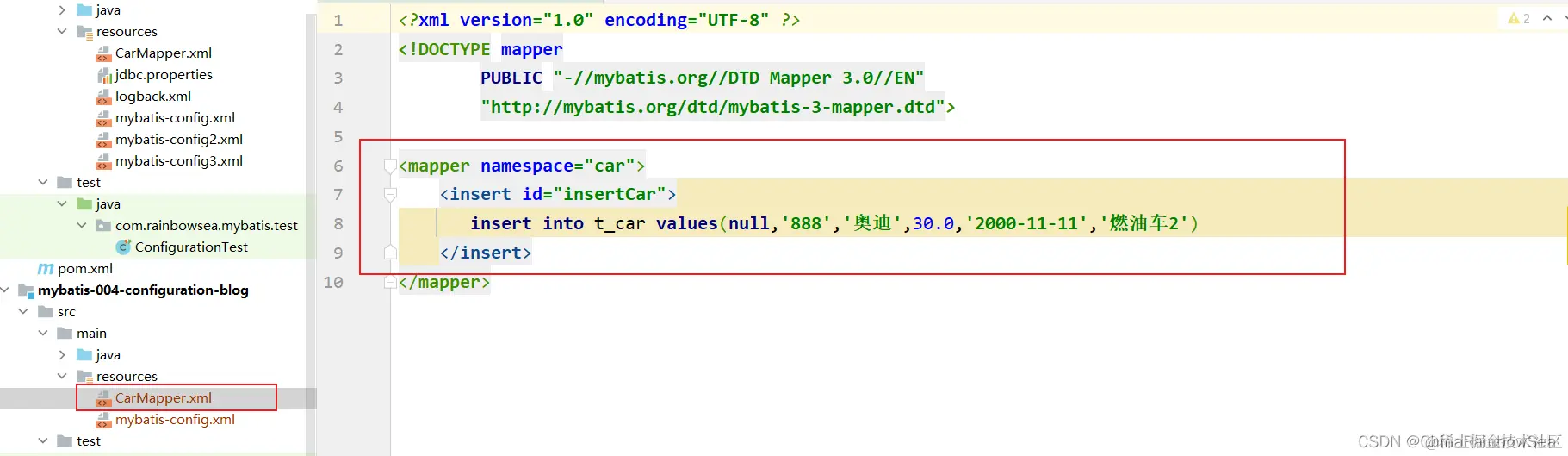The image size is (1568, 456).
Task: Collapse the main folder chevron
Action: coord(43,334)
